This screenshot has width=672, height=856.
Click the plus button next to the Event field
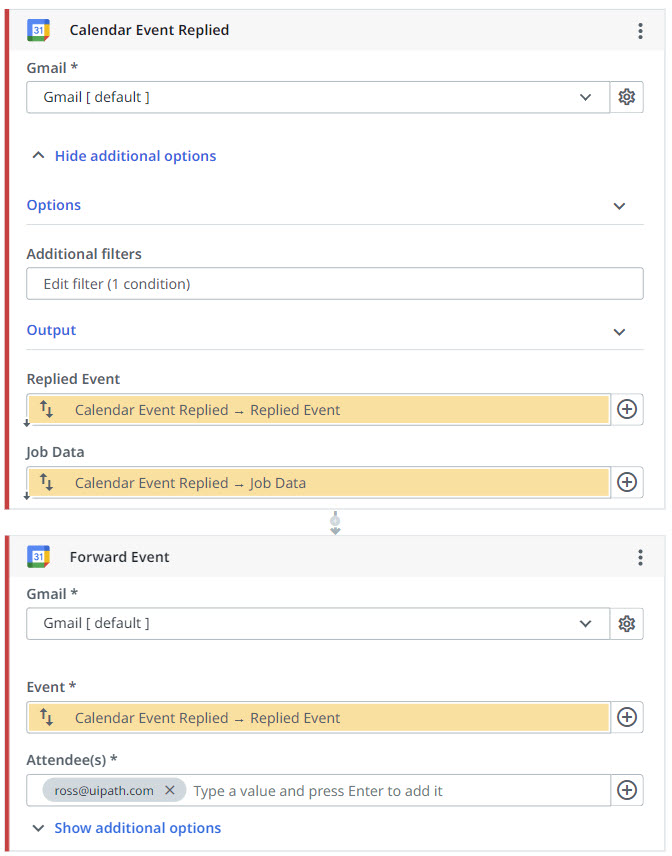[x=627, y=717]
